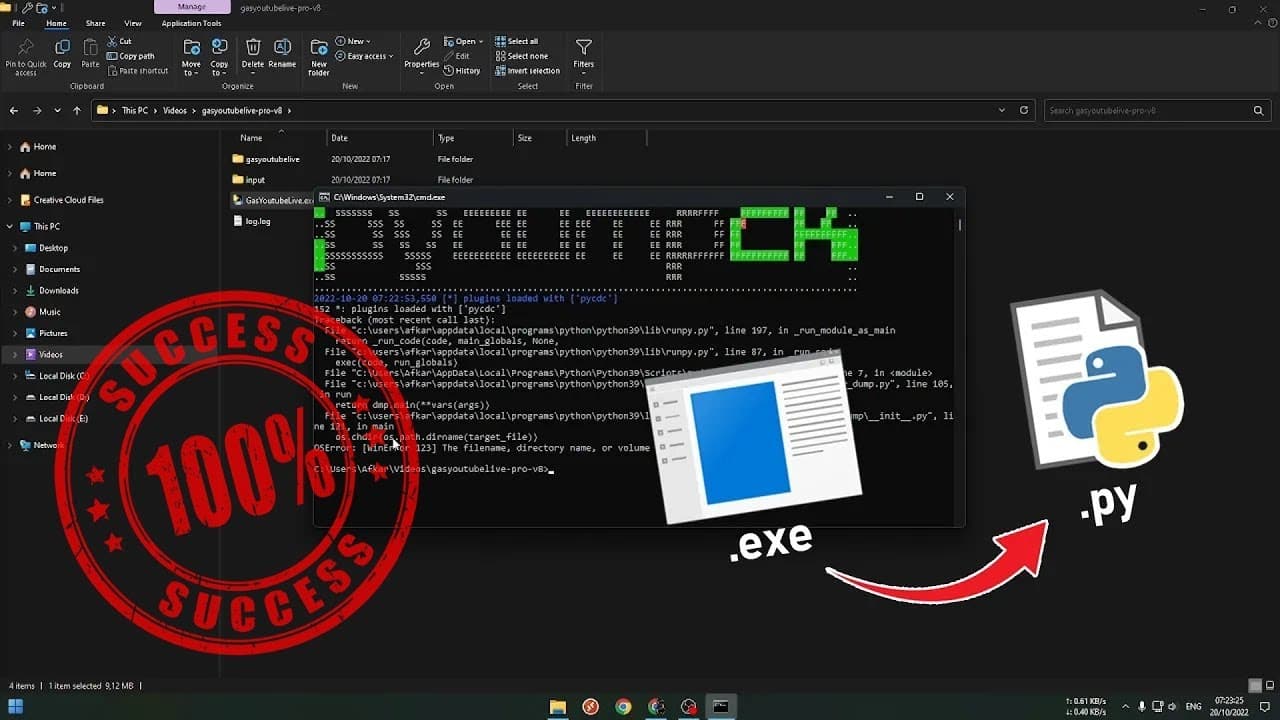Image resolution: width=1280 pixels, height=720 pixels.
Task: Open the ribbon Open dropdown
Action: click(x=463, y=42)
